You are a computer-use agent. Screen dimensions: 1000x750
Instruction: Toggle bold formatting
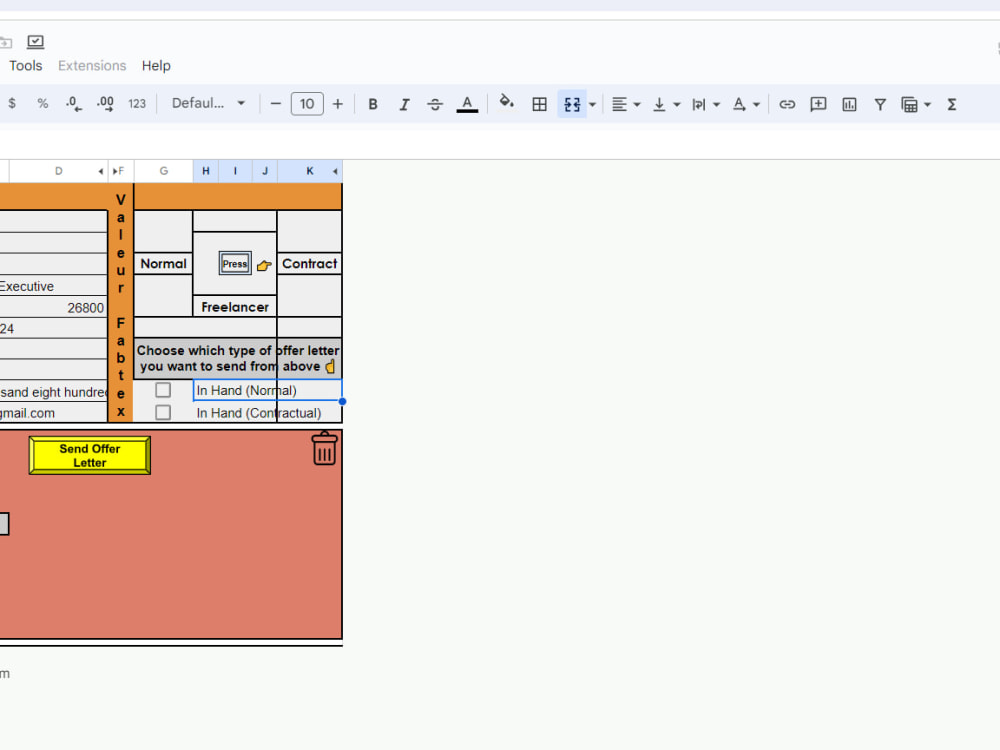click(x=373, y=104)
